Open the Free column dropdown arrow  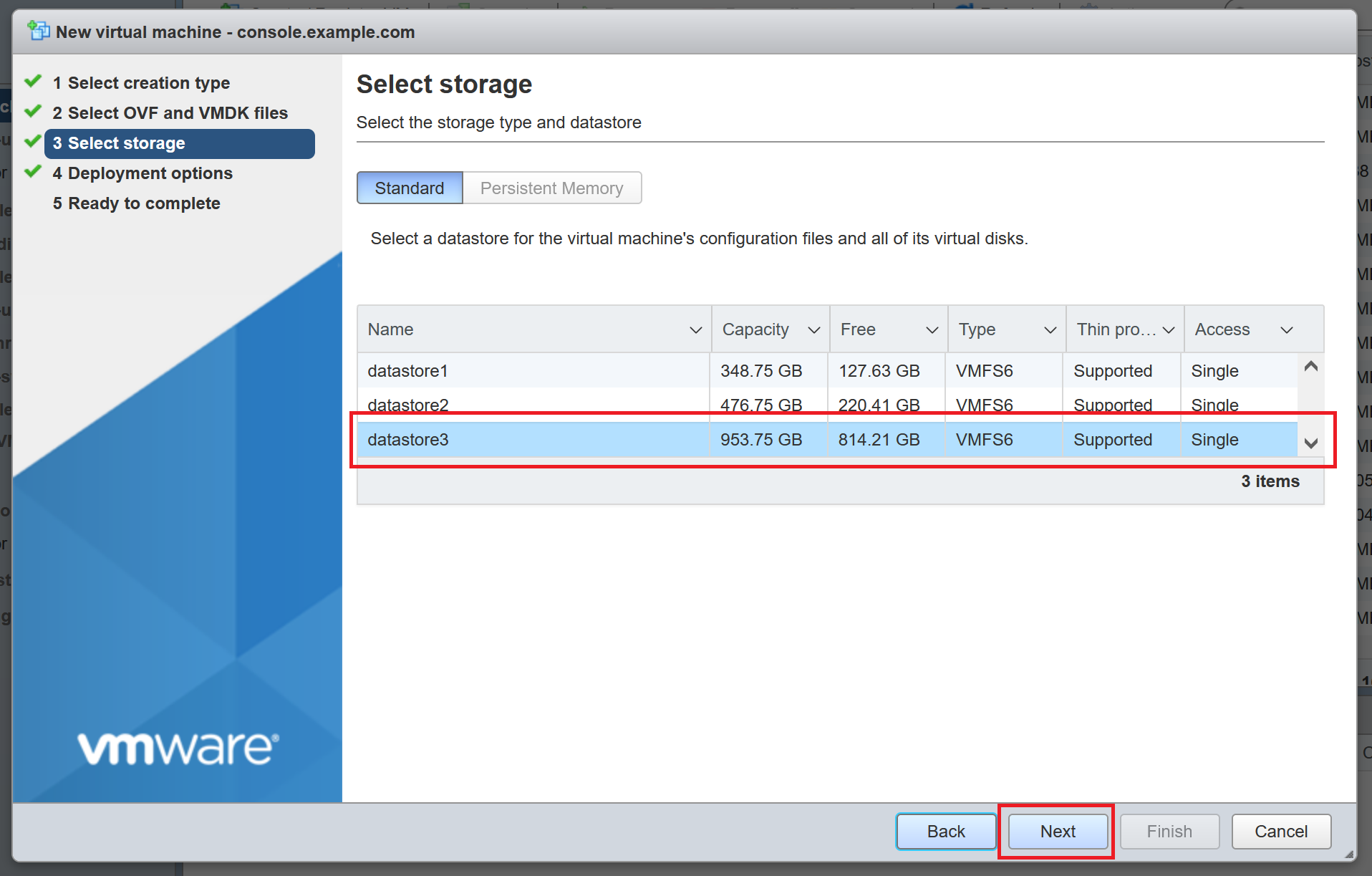pyautogui.click(x=932, y=330)
